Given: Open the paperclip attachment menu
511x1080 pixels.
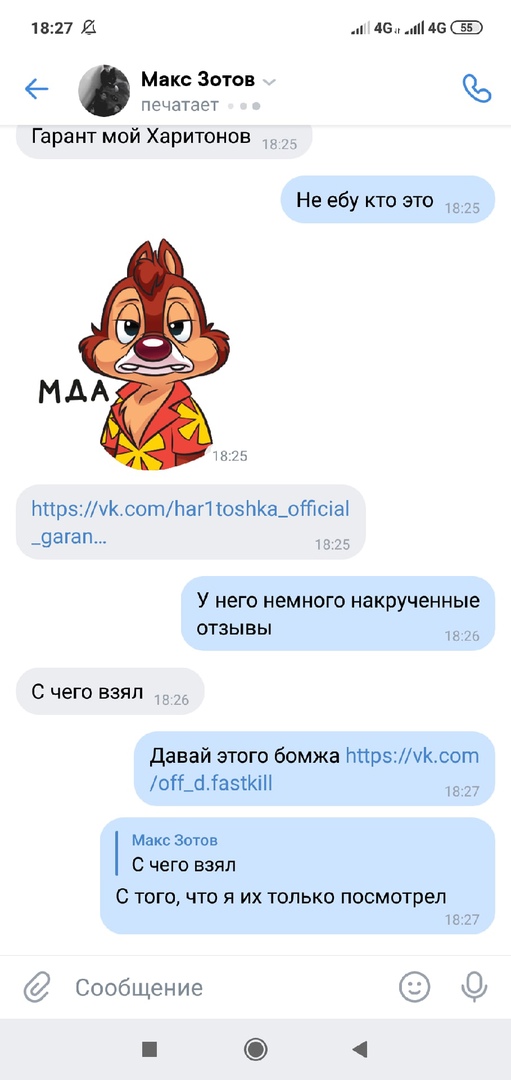Looking at the screenshot, I should point(37,987).
